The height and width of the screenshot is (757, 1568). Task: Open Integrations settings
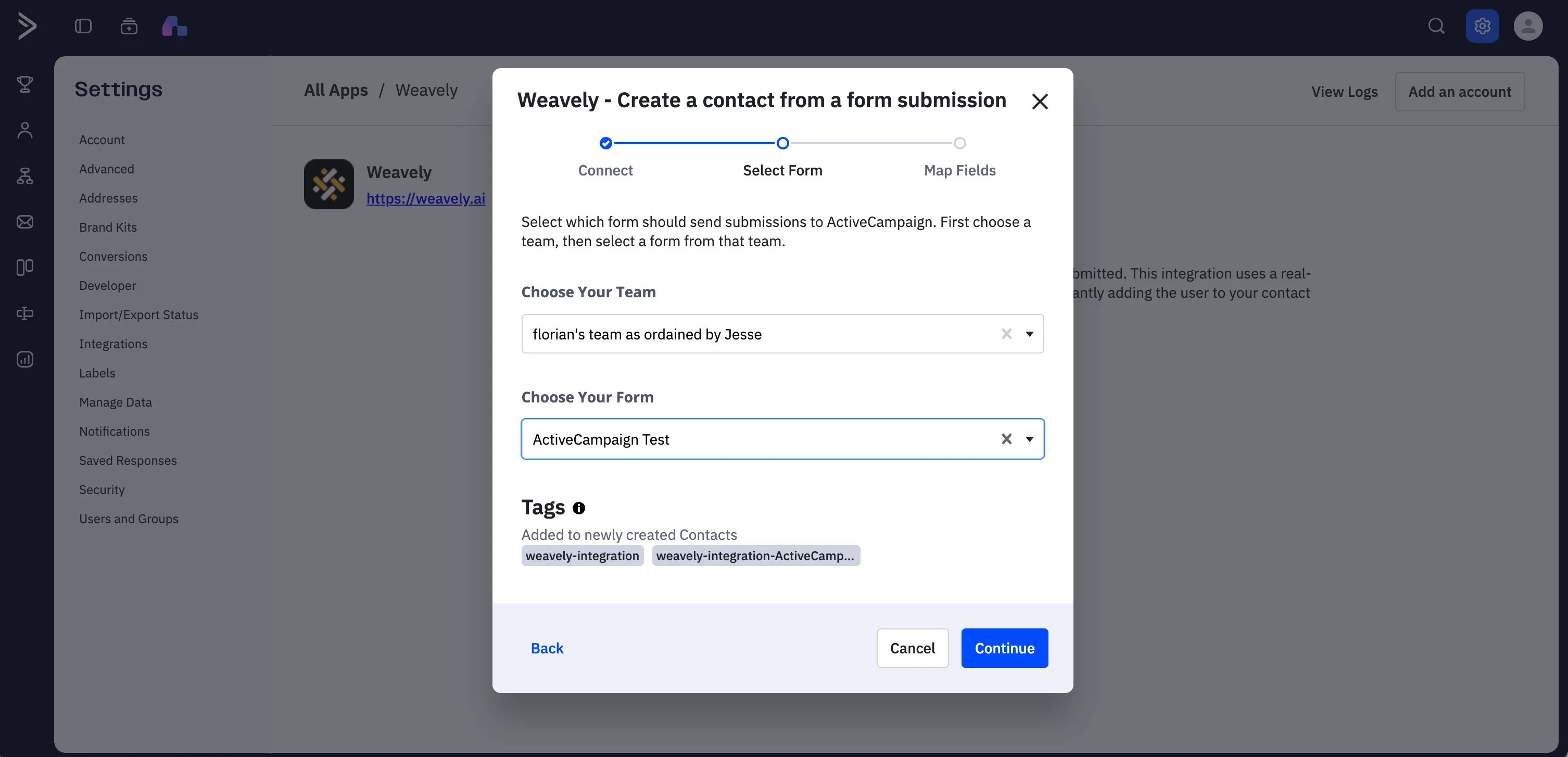(x=113, y=345)
